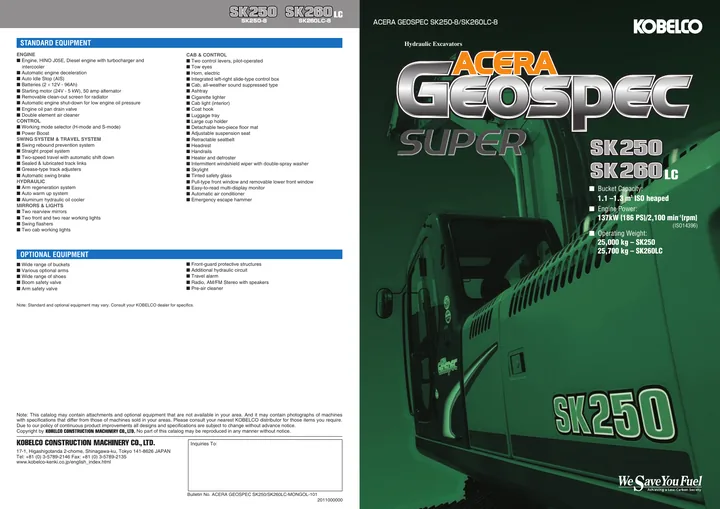
Task: Click 'Automatic swing brake' item
Action: [45, 175]
